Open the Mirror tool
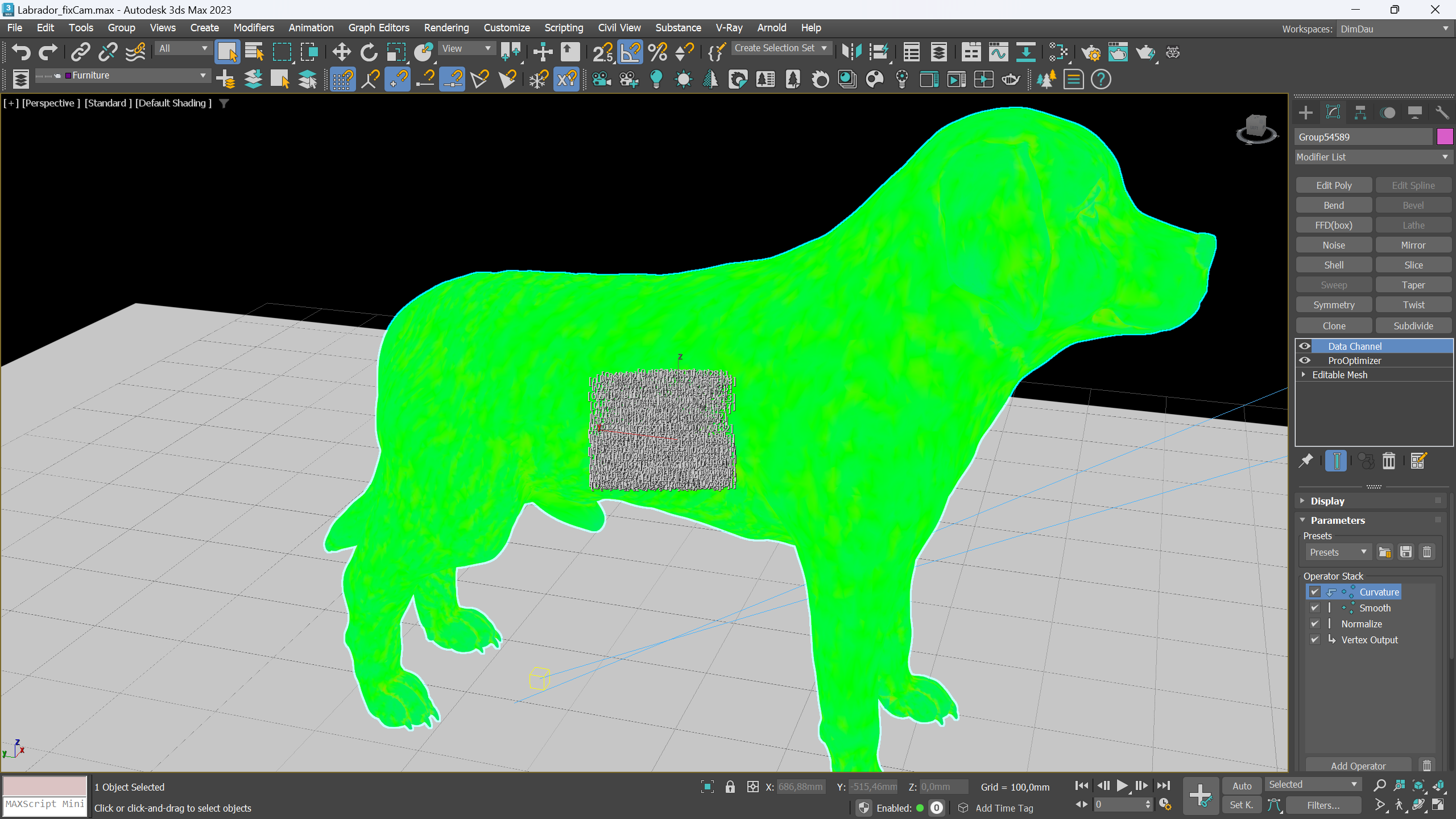The width and height of the screenshot is (1456, 819). 851,52
